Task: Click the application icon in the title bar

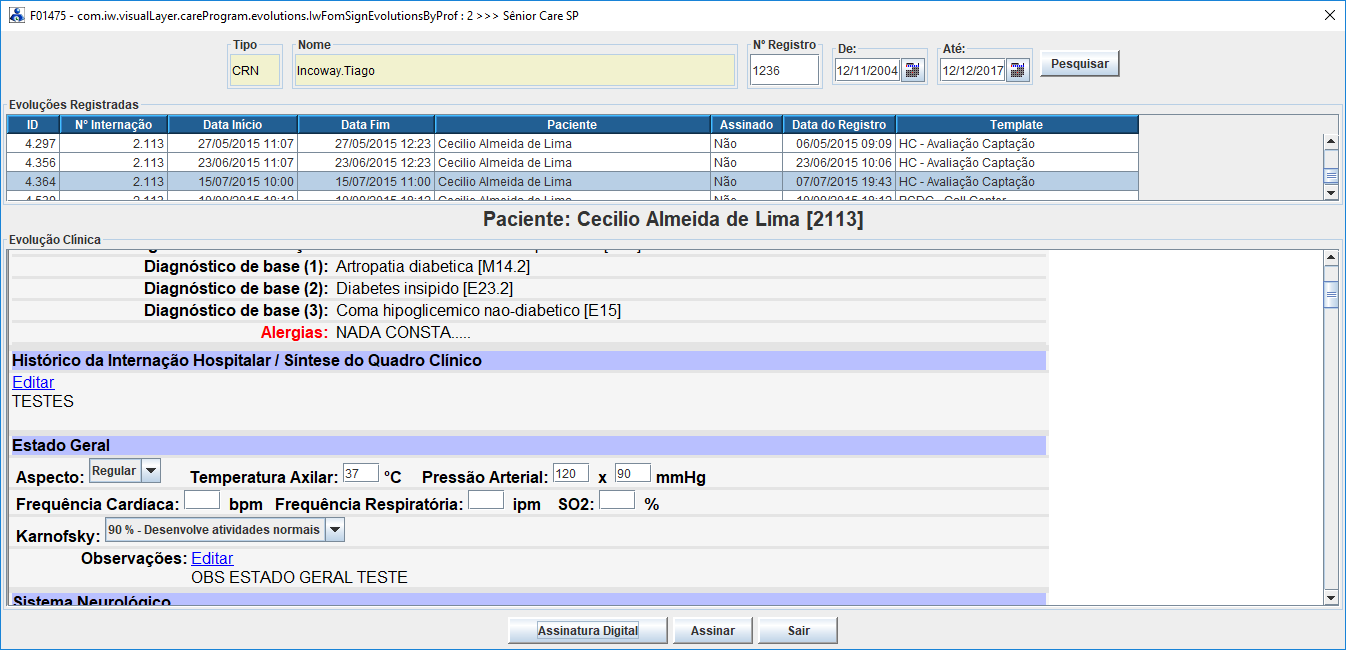Action: 15,15
